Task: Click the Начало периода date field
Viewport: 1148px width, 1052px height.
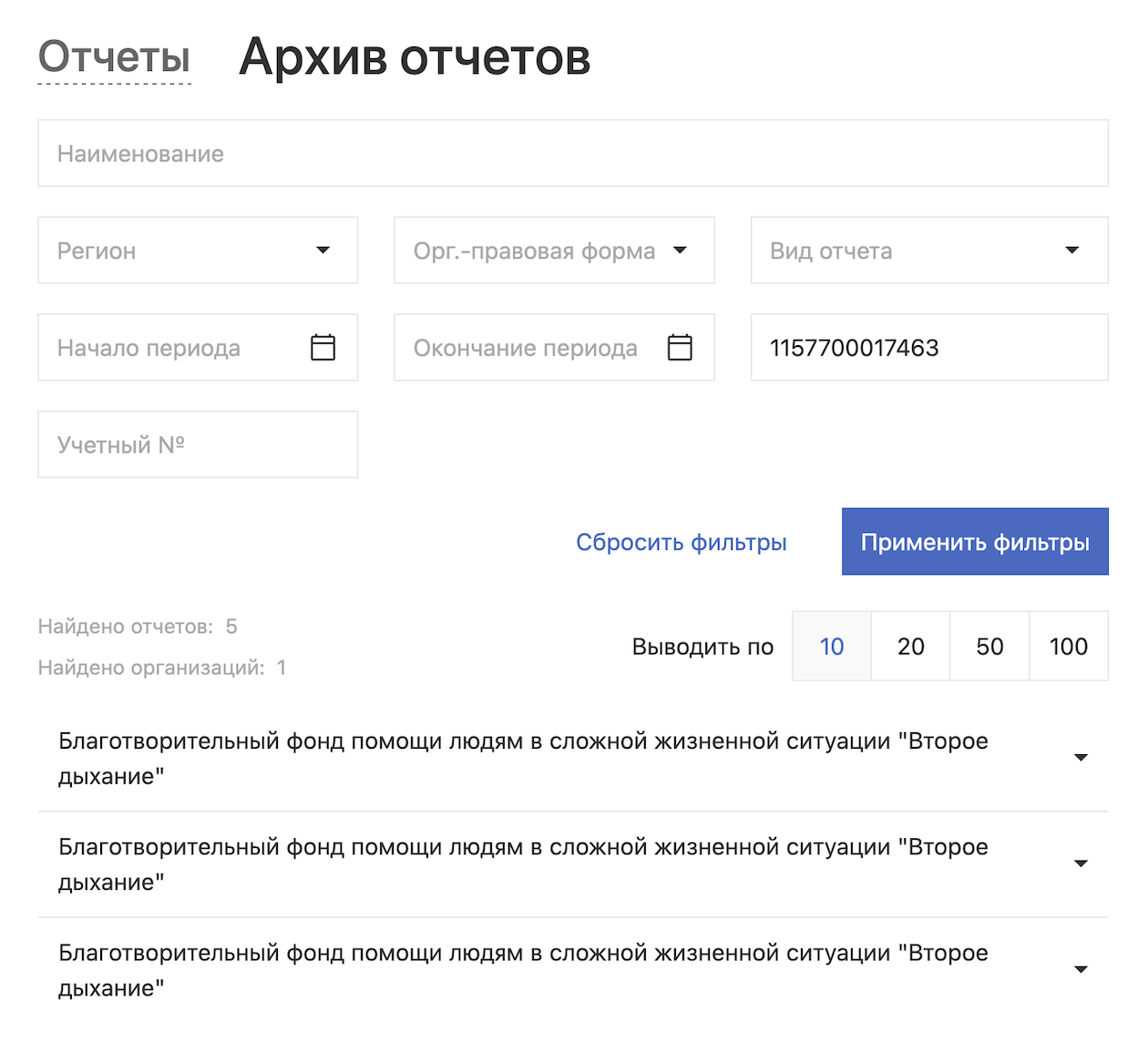Action: pyautogui.click(x=198, y=347)
